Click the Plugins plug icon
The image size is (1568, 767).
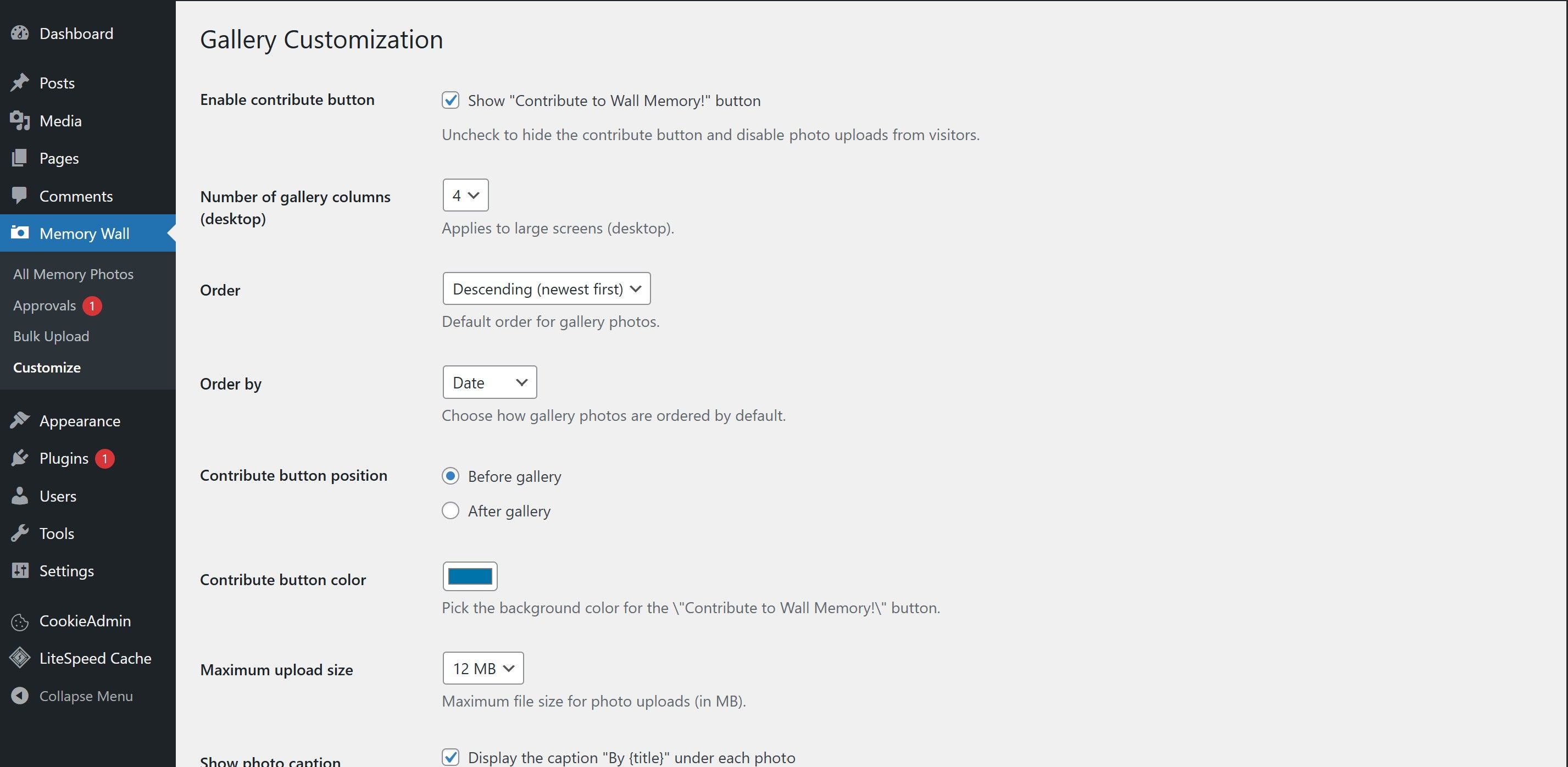[x=19, y=458]
